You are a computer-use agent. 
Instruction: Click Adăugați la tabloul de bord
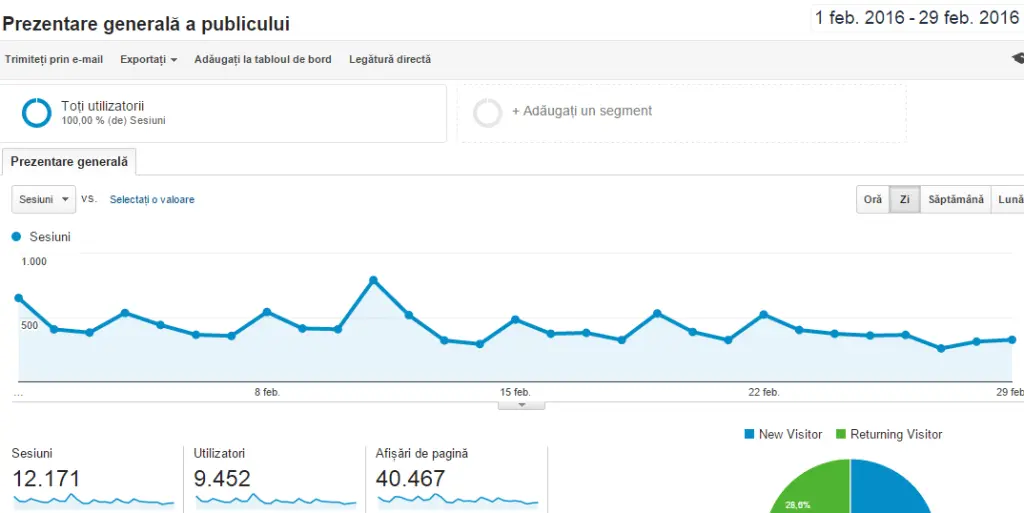click(263, 59)
